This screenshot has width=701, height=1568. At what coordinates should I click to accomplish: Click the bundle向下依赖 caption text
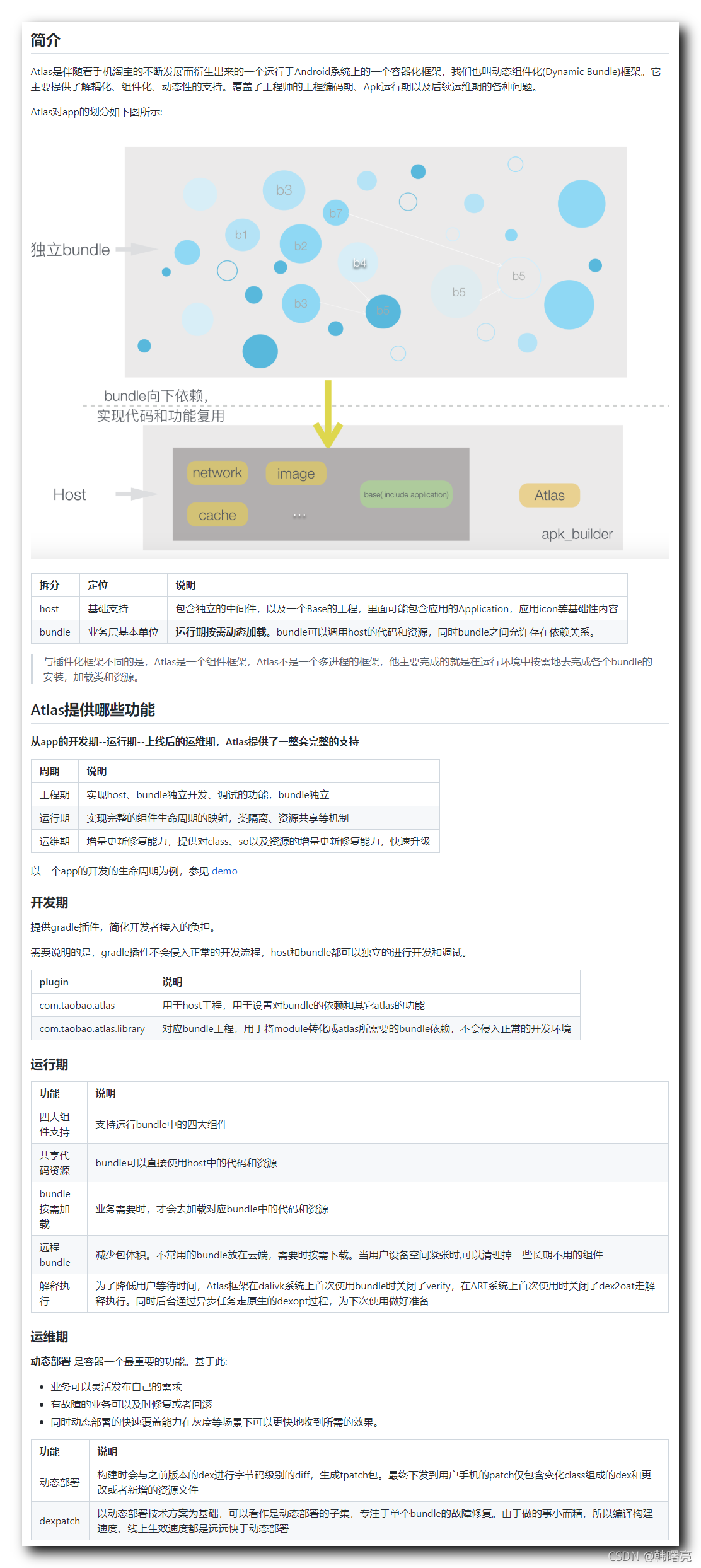[156, 395]
